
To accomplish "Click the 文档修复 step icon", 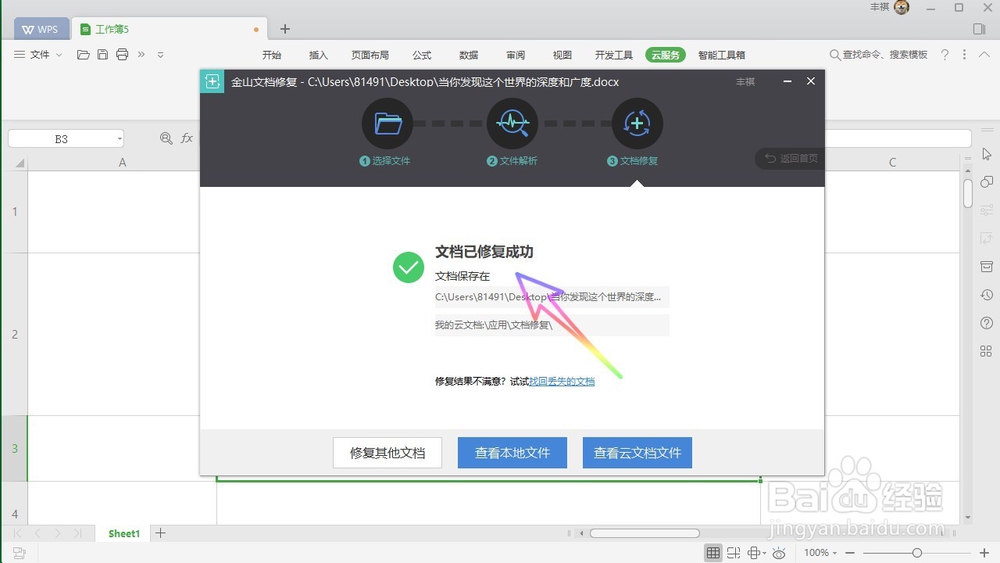I will [x=637, y=123].
